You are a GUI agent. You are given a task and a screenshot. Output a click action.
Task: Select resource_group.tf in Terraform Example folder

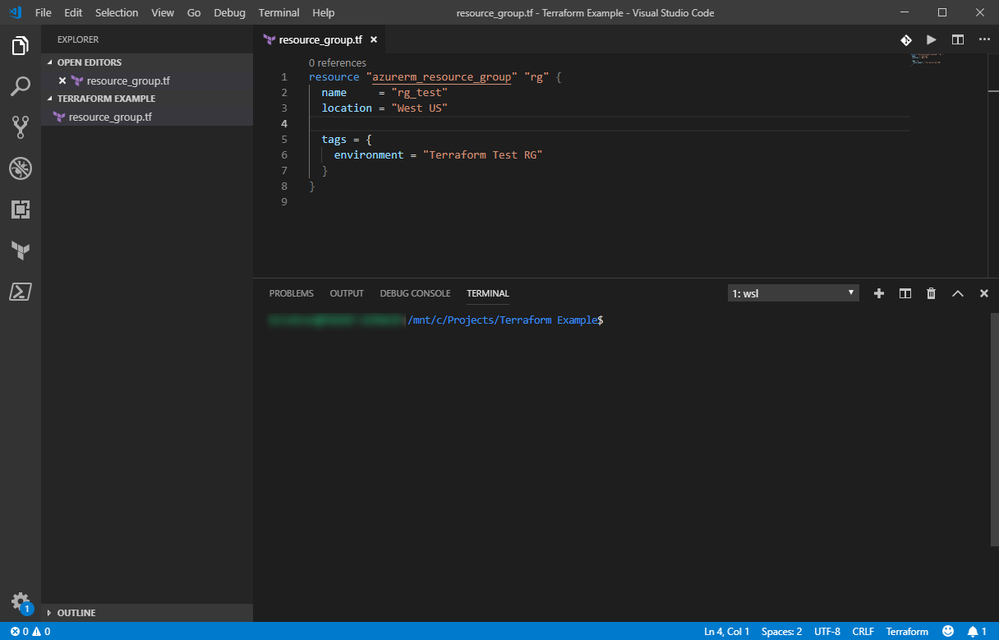tap(110, 117)
